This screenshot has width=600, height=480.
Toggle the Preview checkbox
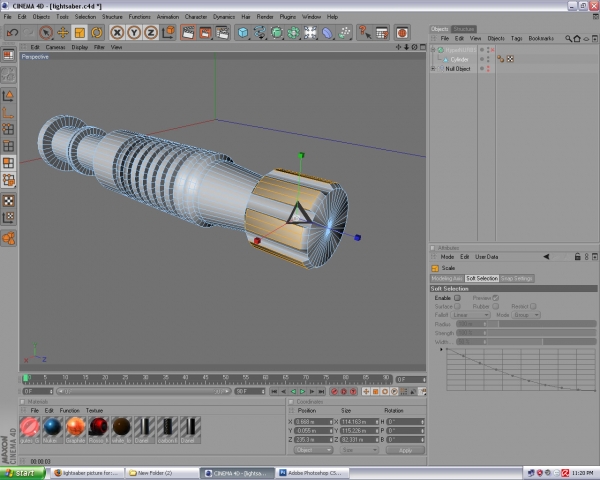tap(496, 298)
